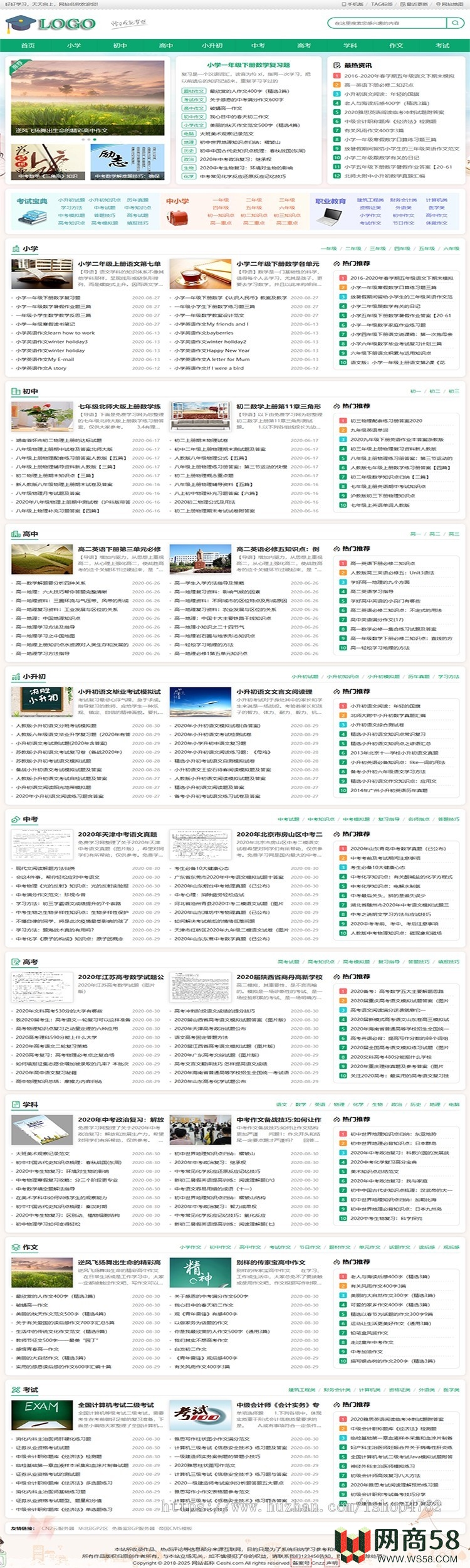
Task: Open headline 小学一年级下册数学复习题
Action: [249, 65]
